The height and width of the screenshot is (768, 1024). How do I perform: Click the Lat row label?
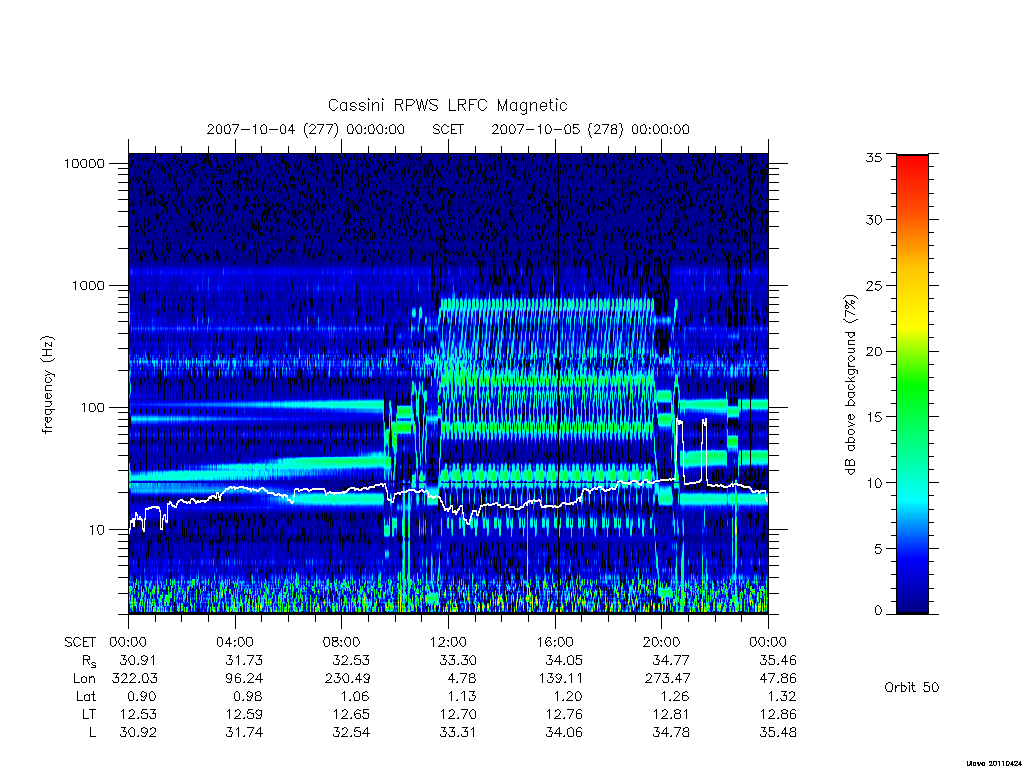(x=86, y=696)
